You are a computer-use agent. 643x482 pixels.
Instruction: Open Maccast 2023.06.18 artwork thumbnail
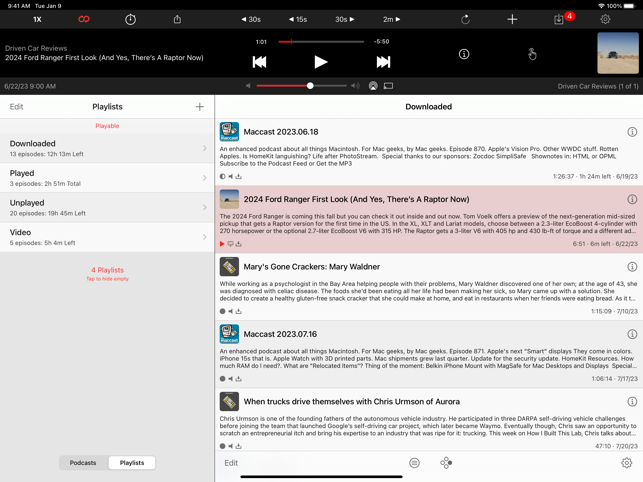pyautogui.click(x=229, y=132)
